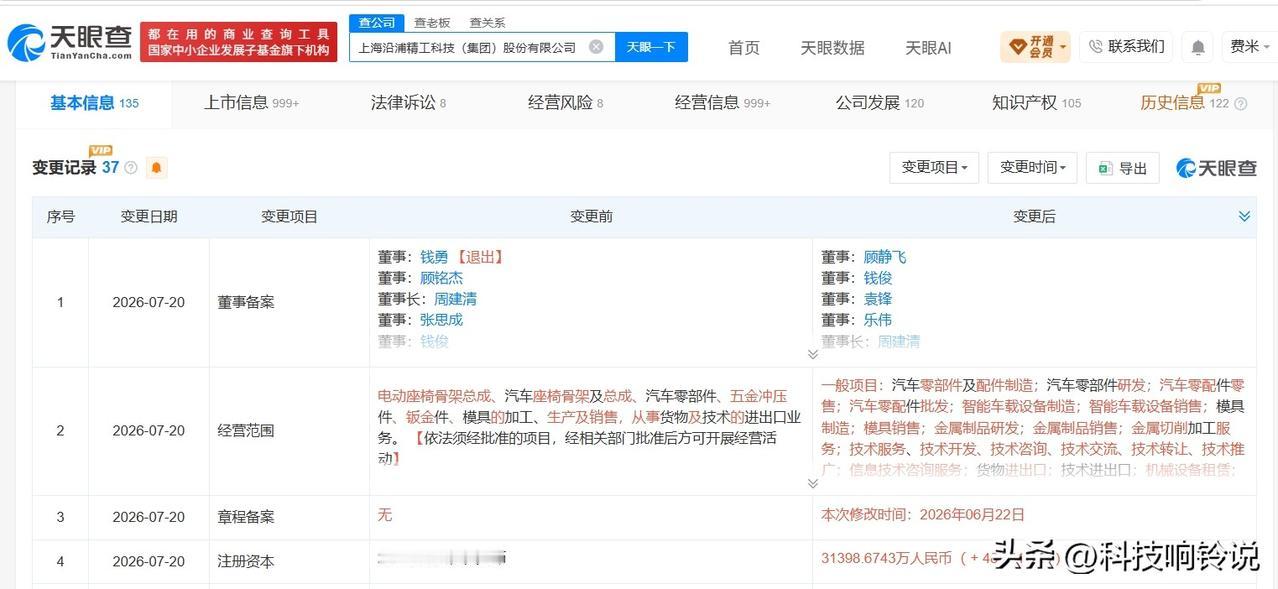This screenshot has height=589, width=1278.
Task: Open director link 乐伟
Action: click(878, 320)
